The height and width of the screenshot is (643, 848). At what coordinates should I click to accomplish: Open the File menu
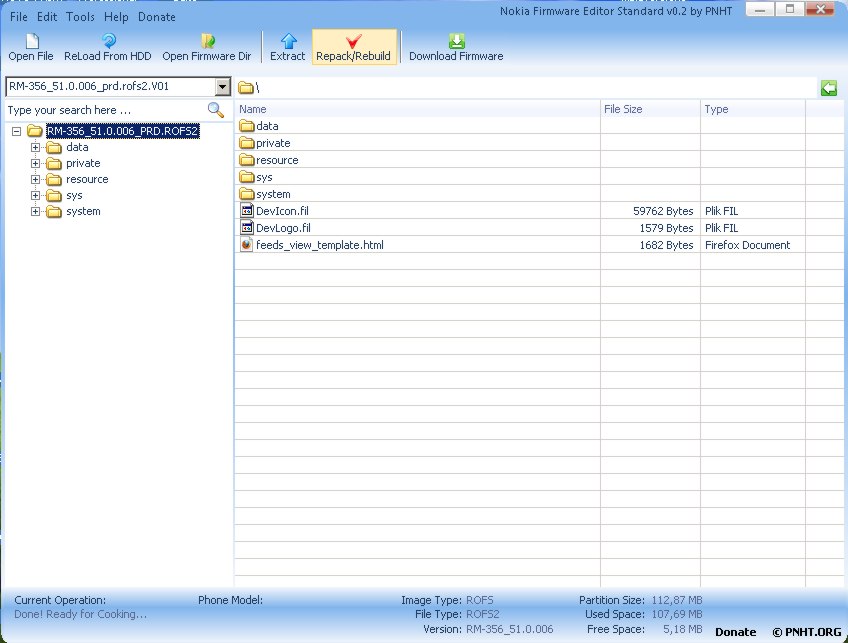18,17
